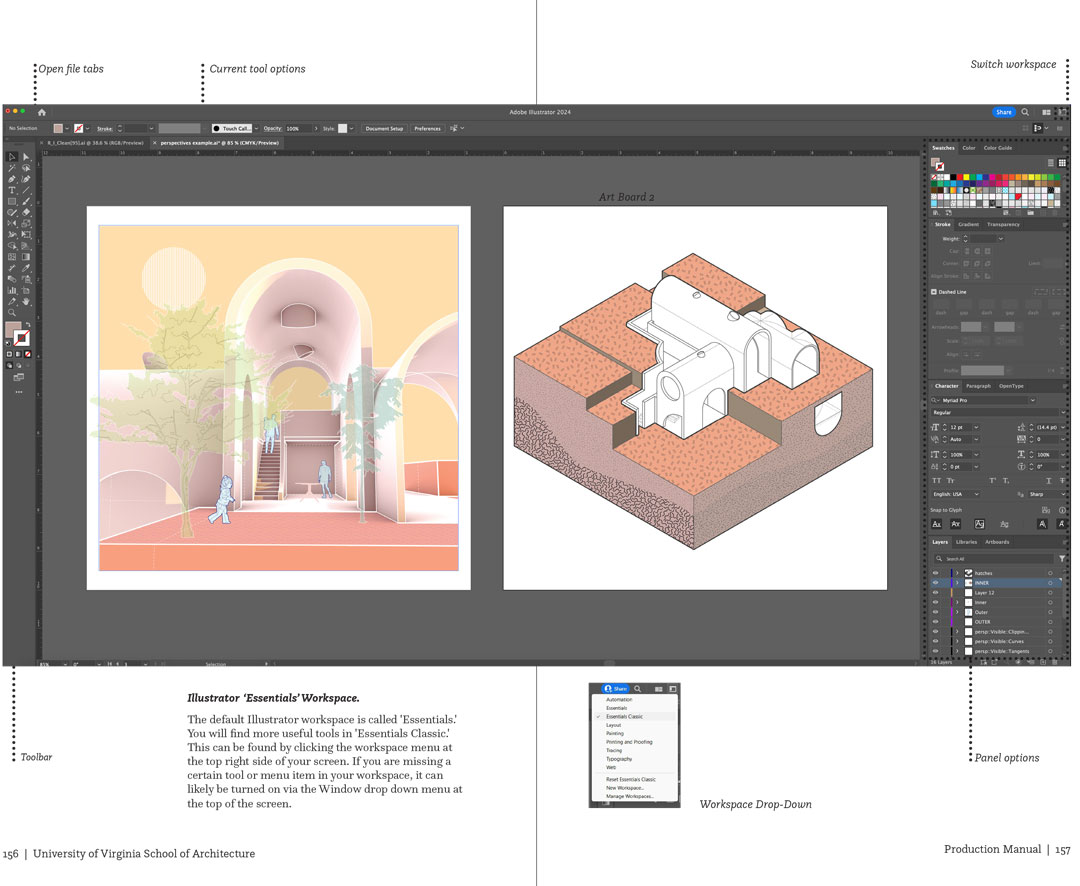
Task: Switch to the Gradient panel tab
Action: [968, 224]
